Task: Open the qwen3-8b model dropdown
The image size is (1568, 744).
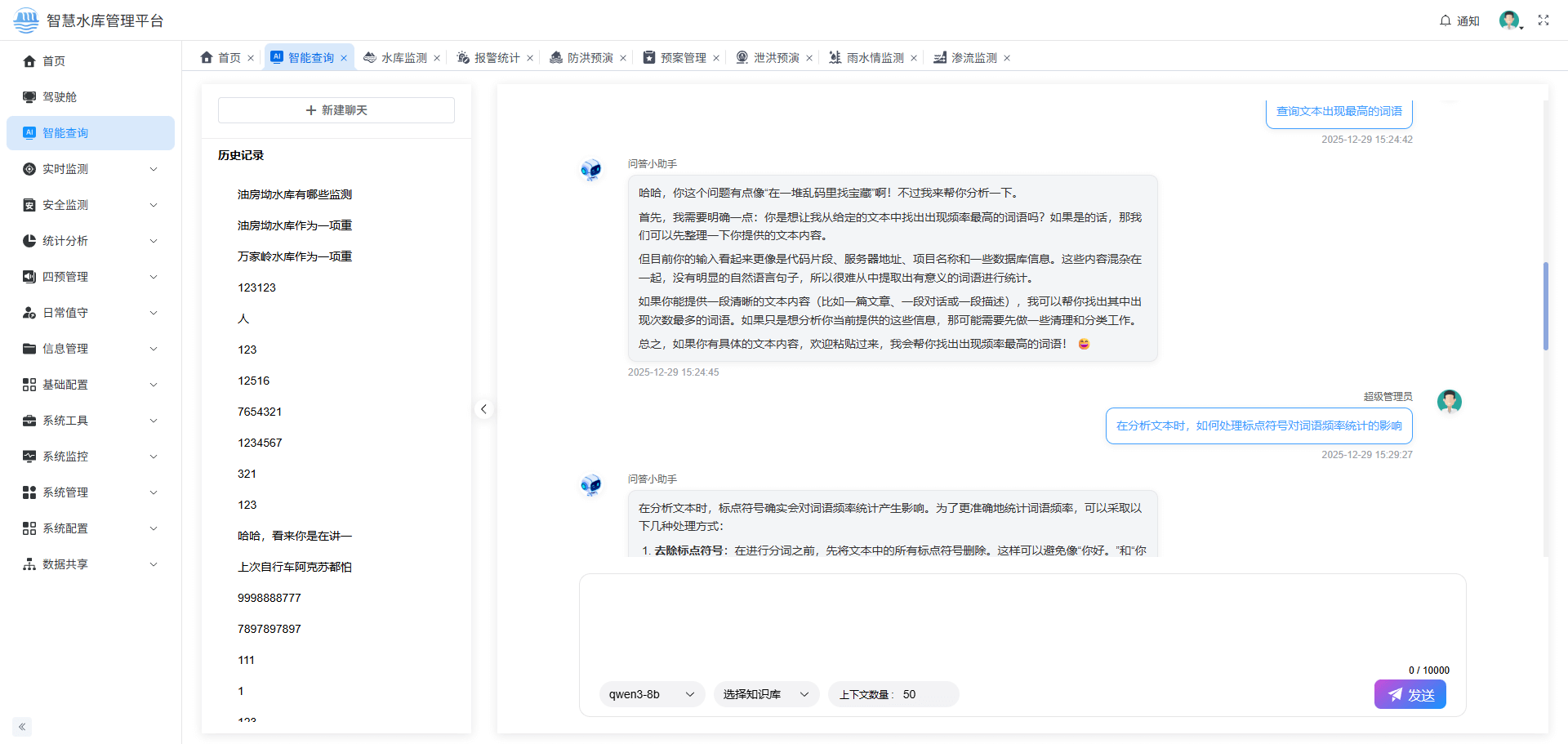Action: point(652,694)
